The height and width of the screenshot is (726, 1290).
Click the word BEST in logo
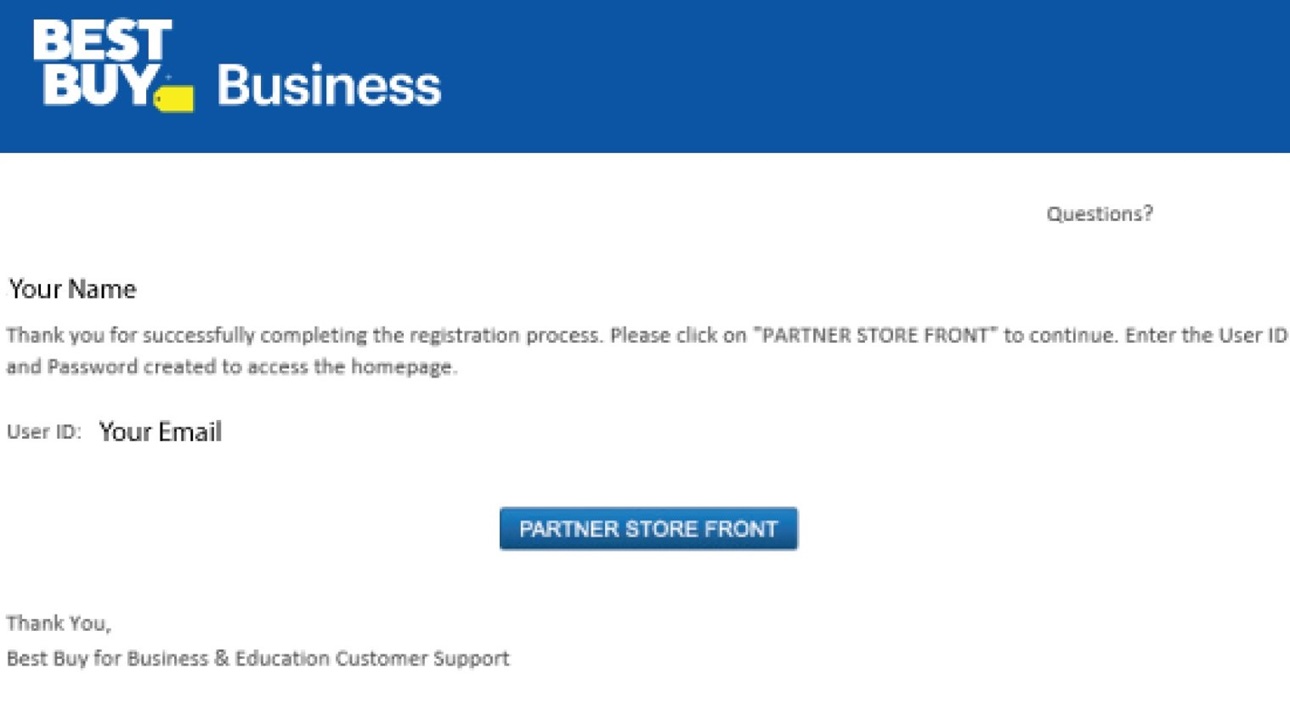tap(101, 41)
